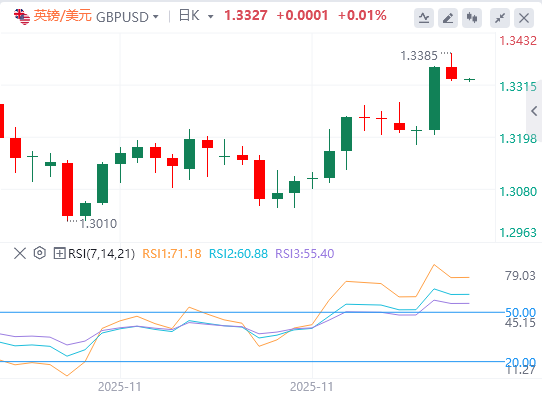Expand the right side panel chevron
Viewport: 542px width, 399px height.
tap(534, 111)
